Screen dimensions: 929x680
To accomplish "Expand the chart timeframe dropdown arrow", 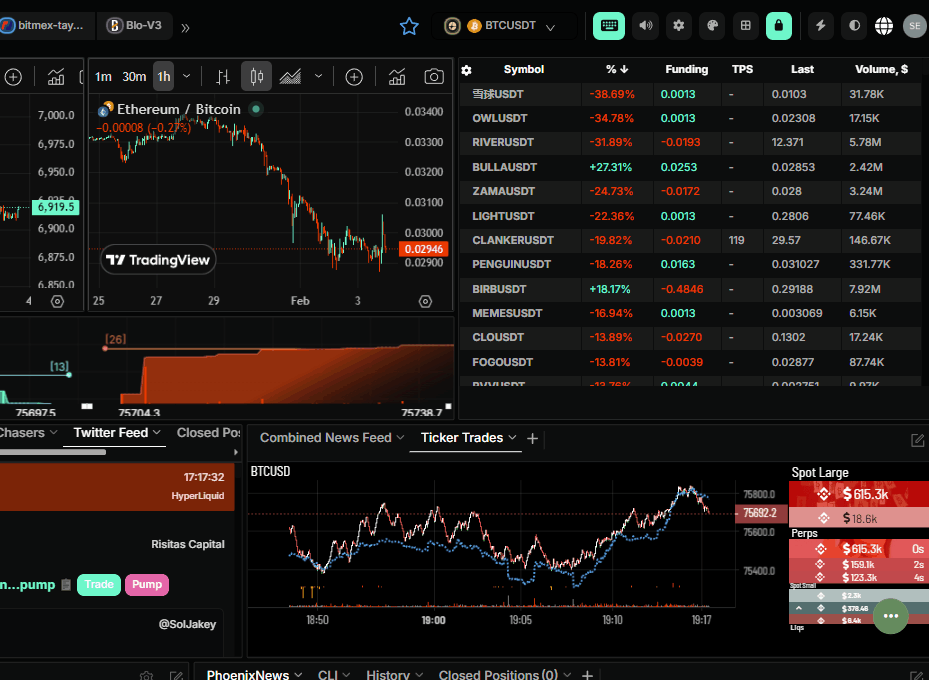I will 186,77.
